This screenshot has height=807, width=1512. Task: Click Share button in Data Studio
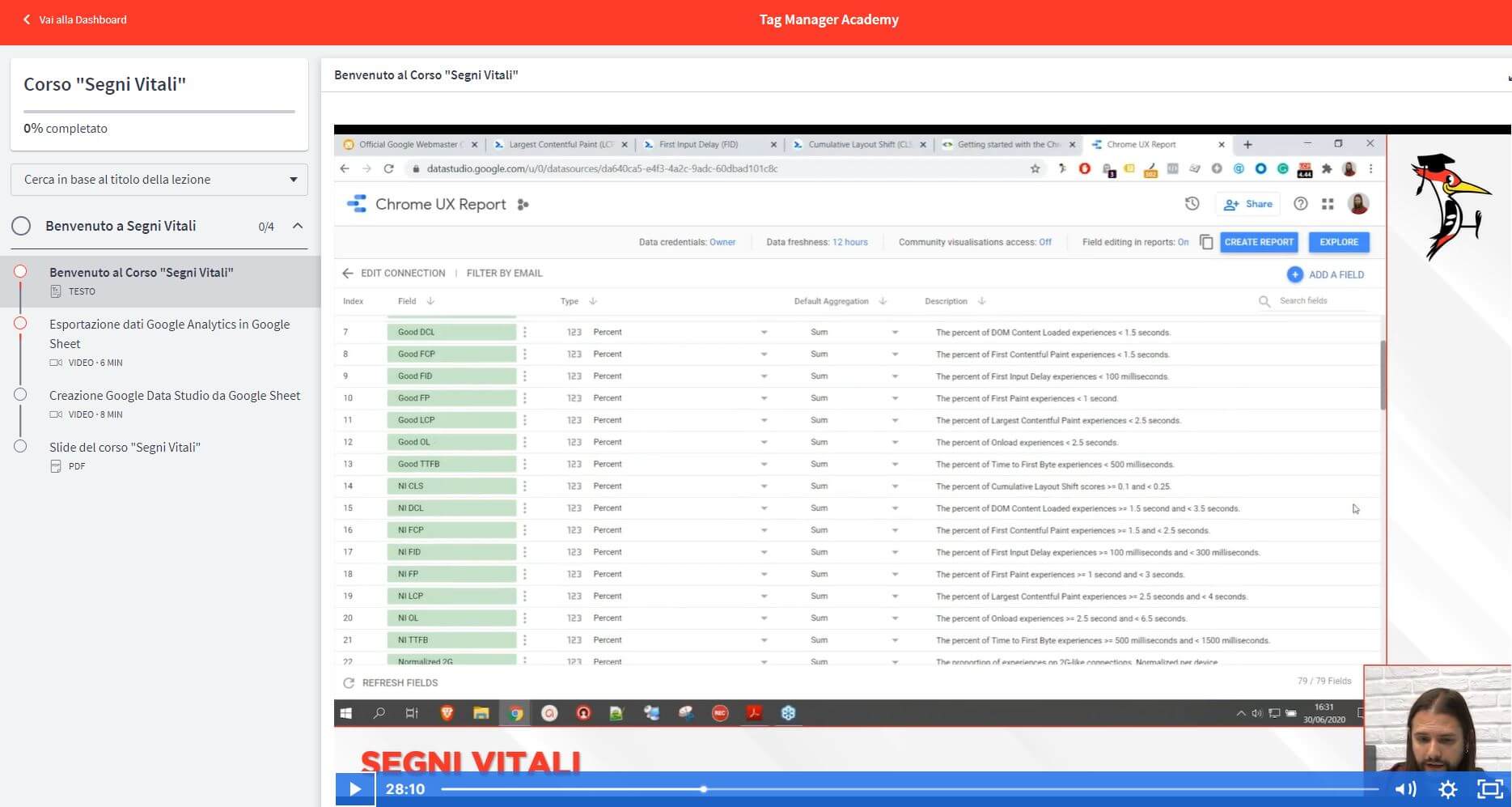point(1248,204)
